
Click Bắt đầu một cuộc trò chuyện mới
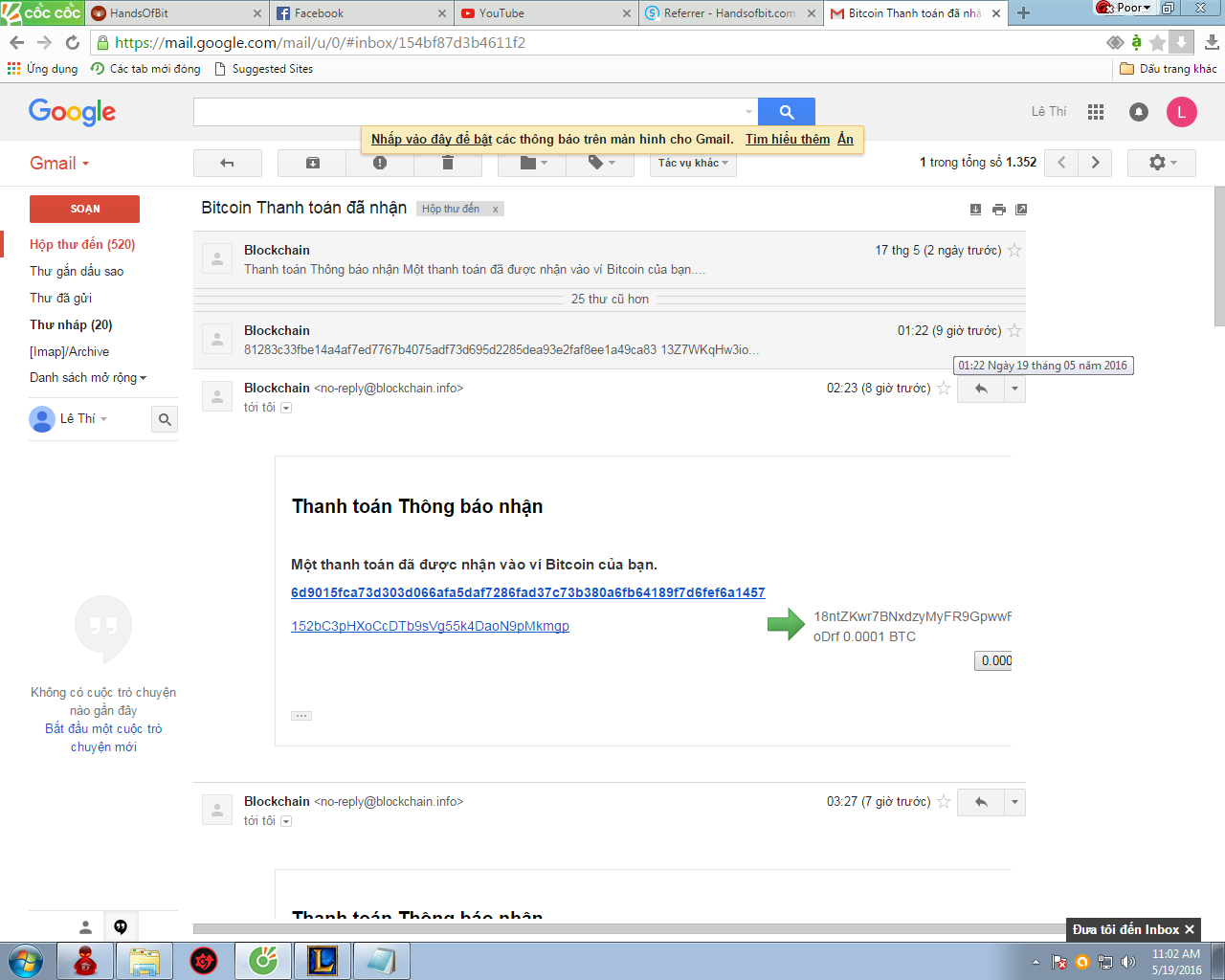coord(103,738)
